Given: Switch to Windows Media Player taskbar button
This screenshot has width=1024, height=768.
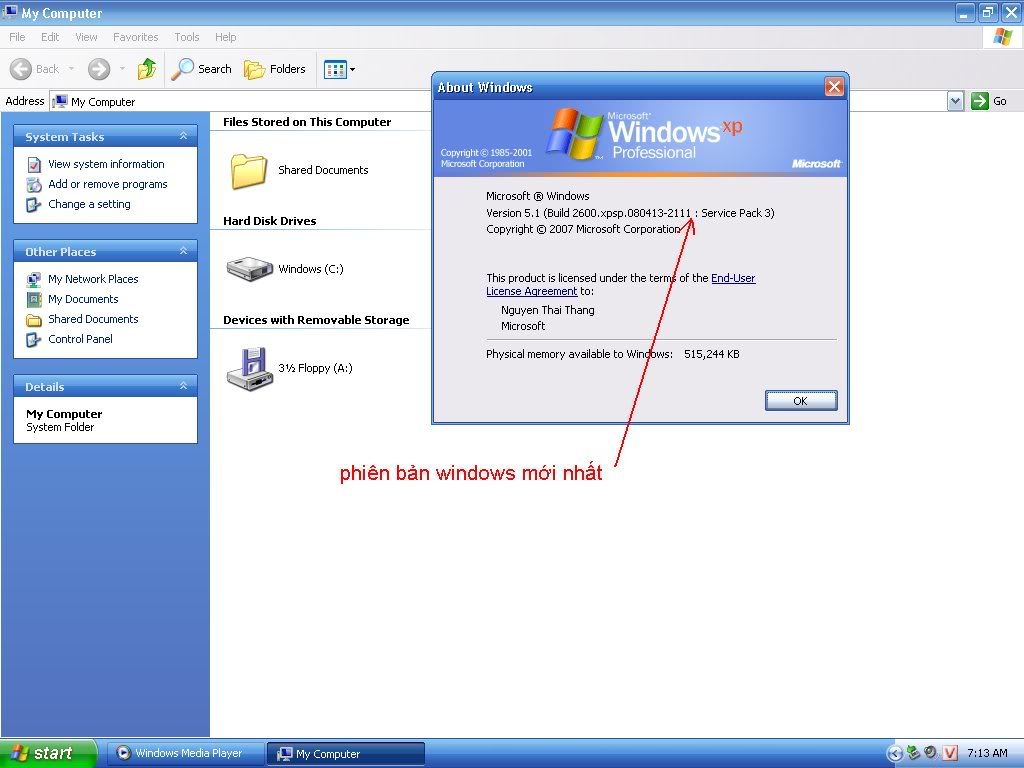Looking at the screenshot, I should pos(185,754).
